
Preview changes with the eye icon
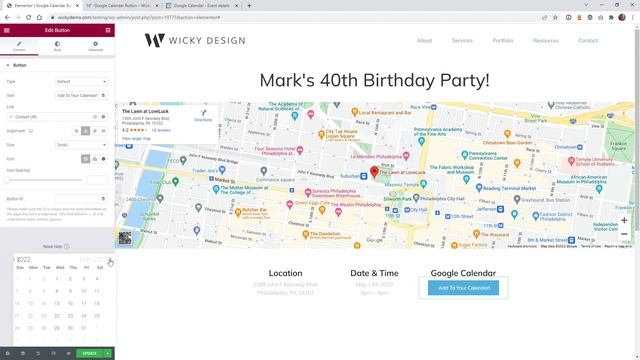(x=69, y=353)
